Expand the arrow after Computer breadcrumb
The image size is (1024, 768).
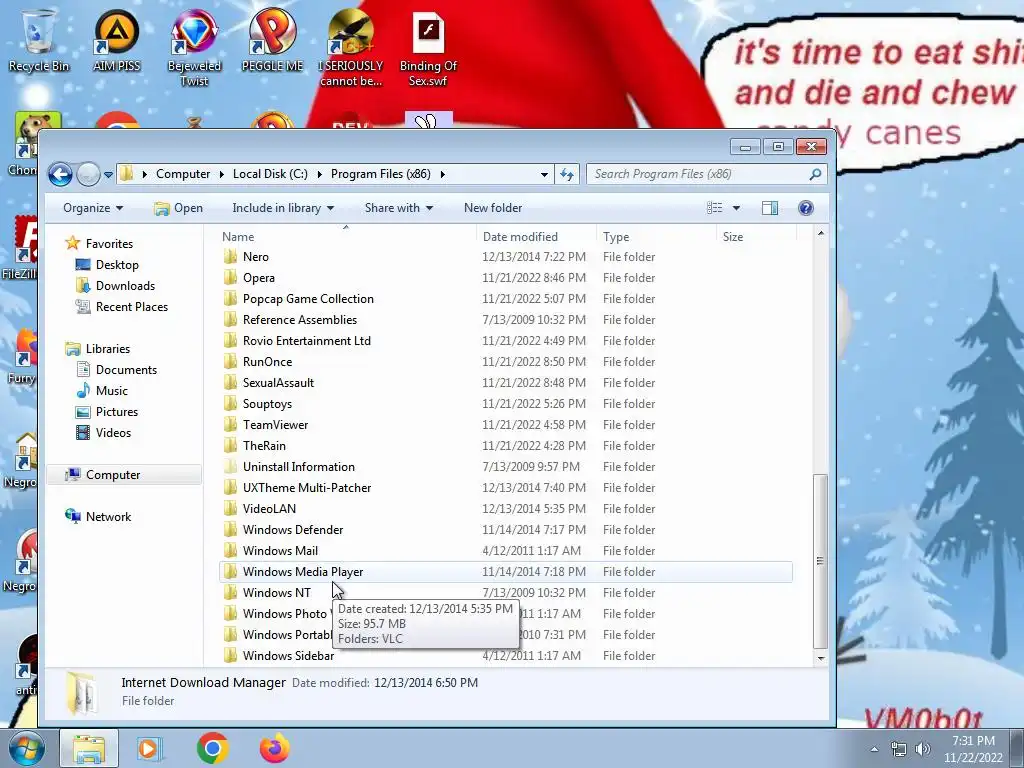[221, 174]
